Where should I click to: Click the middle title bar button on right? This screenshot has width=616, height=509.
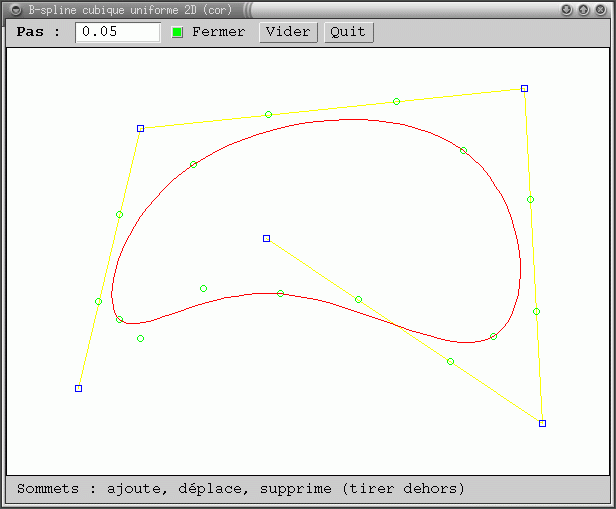[583, 9]
